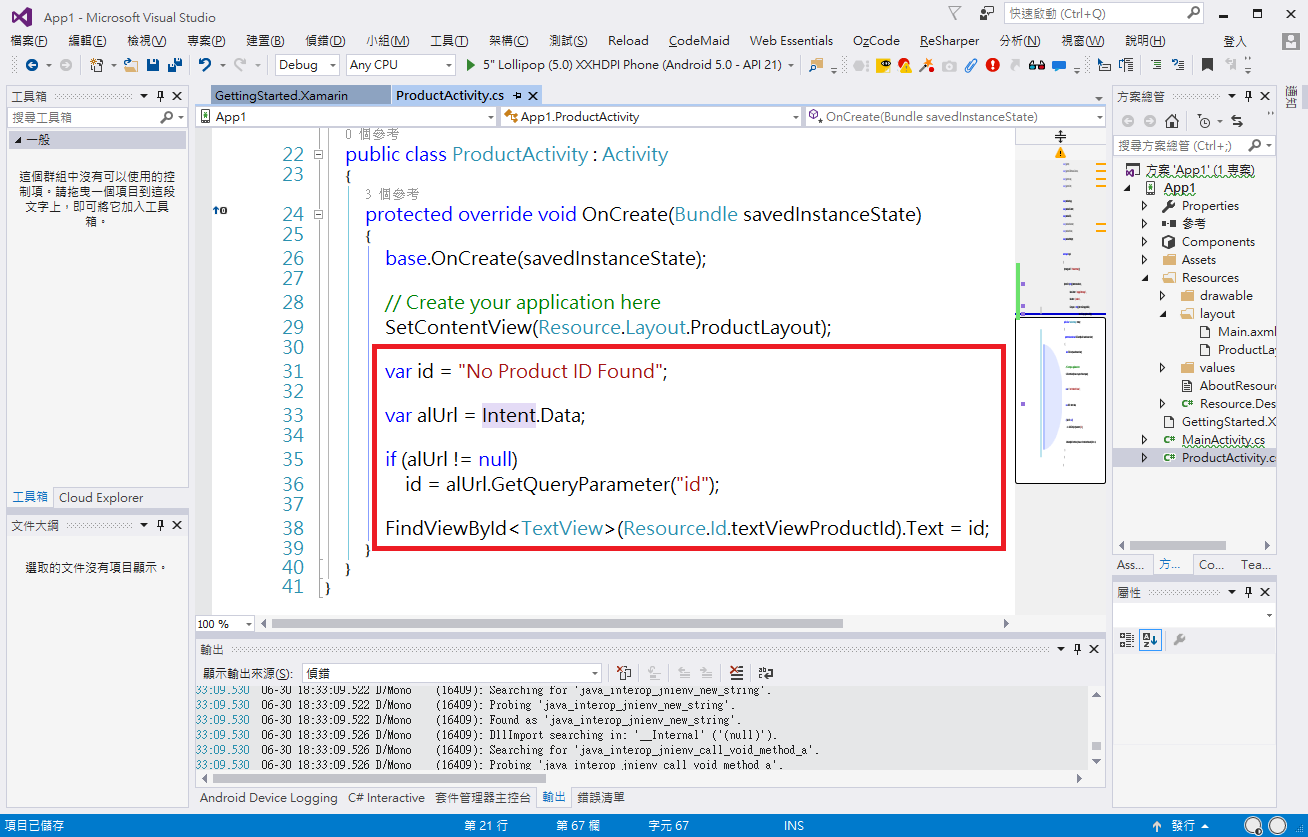Click the sign-in 登入 link
The image size is (1308, 837).
1235,41
